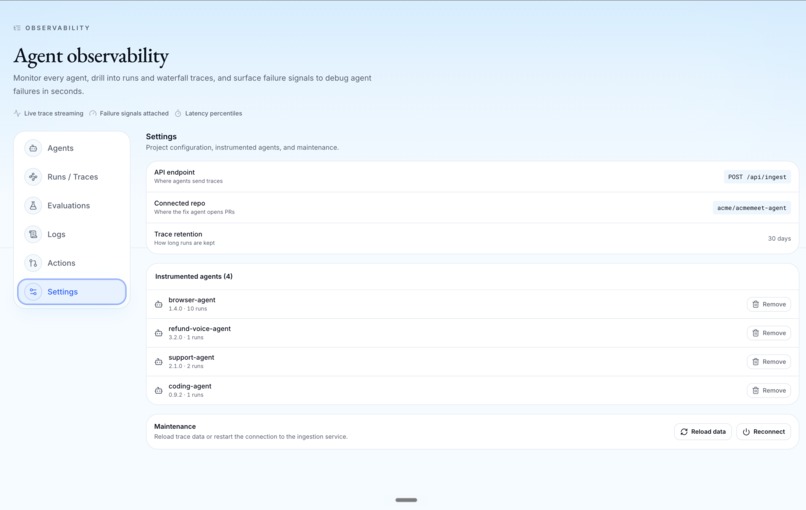Click the API endpoint row label
This screenshot has width=806, height=510.
tap(174, 172)
